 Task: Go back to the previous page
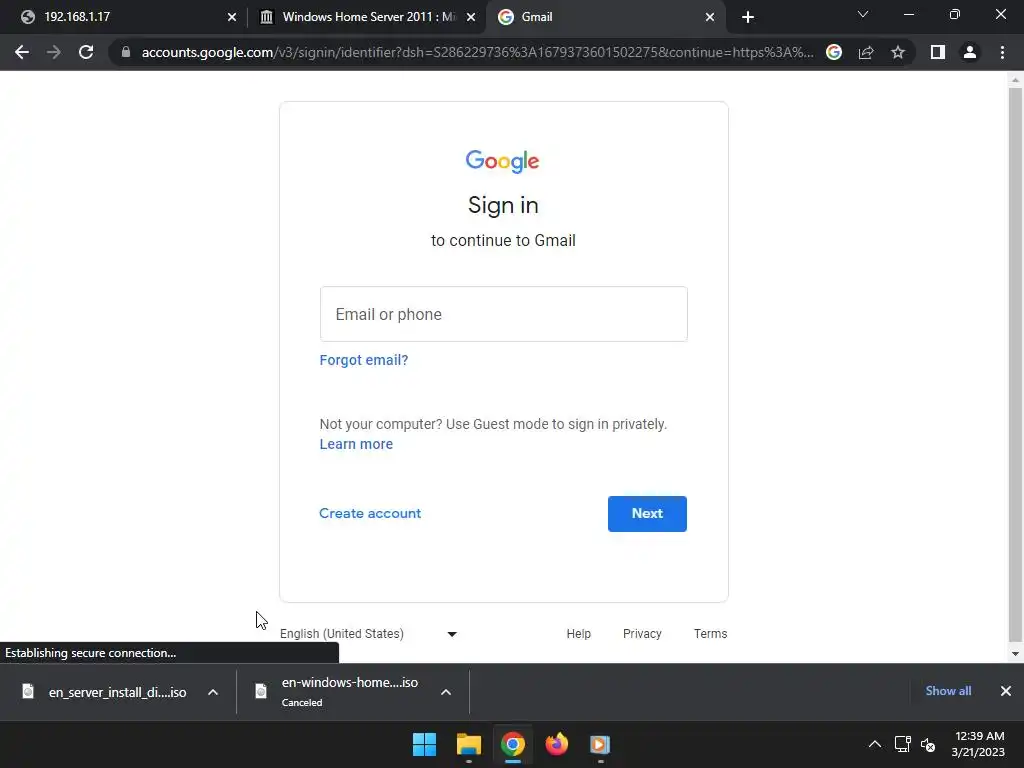[x=22, y=52]
